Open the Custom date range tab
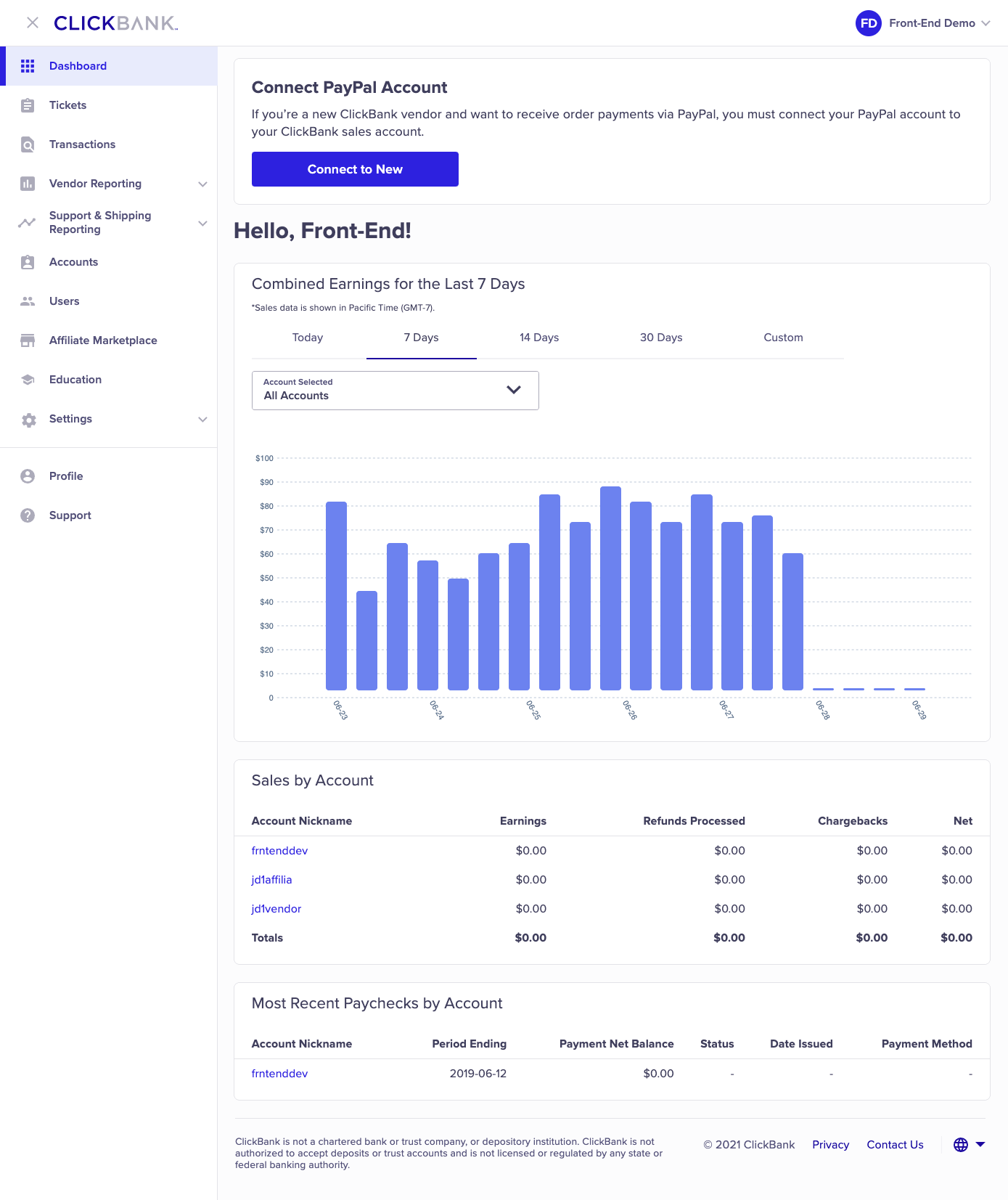The image size is (1008, 1200). (x=783, y=338)
